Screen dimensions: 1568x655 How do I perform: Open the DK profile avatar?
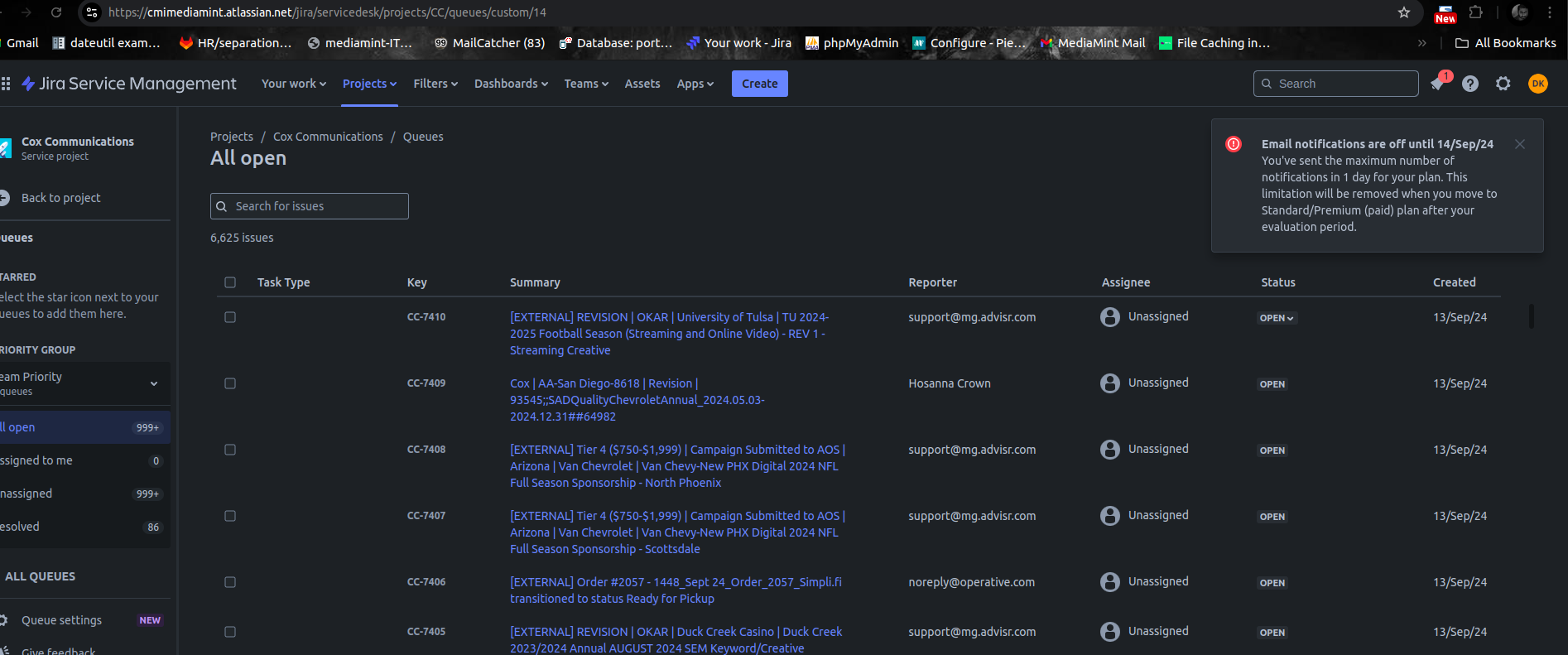tap(1538, 84)
